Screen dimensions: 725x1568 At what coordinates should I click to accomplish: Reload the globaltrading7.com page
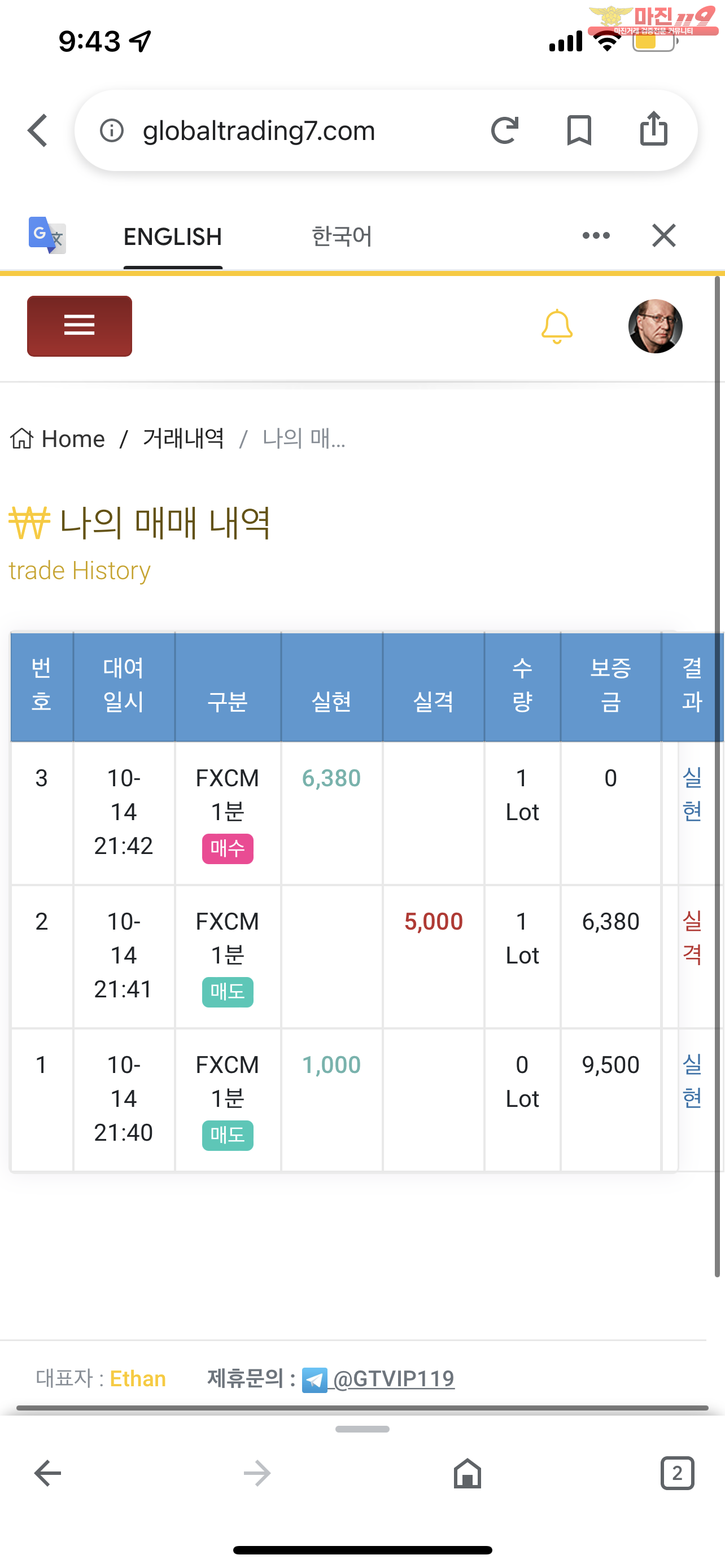505,130
